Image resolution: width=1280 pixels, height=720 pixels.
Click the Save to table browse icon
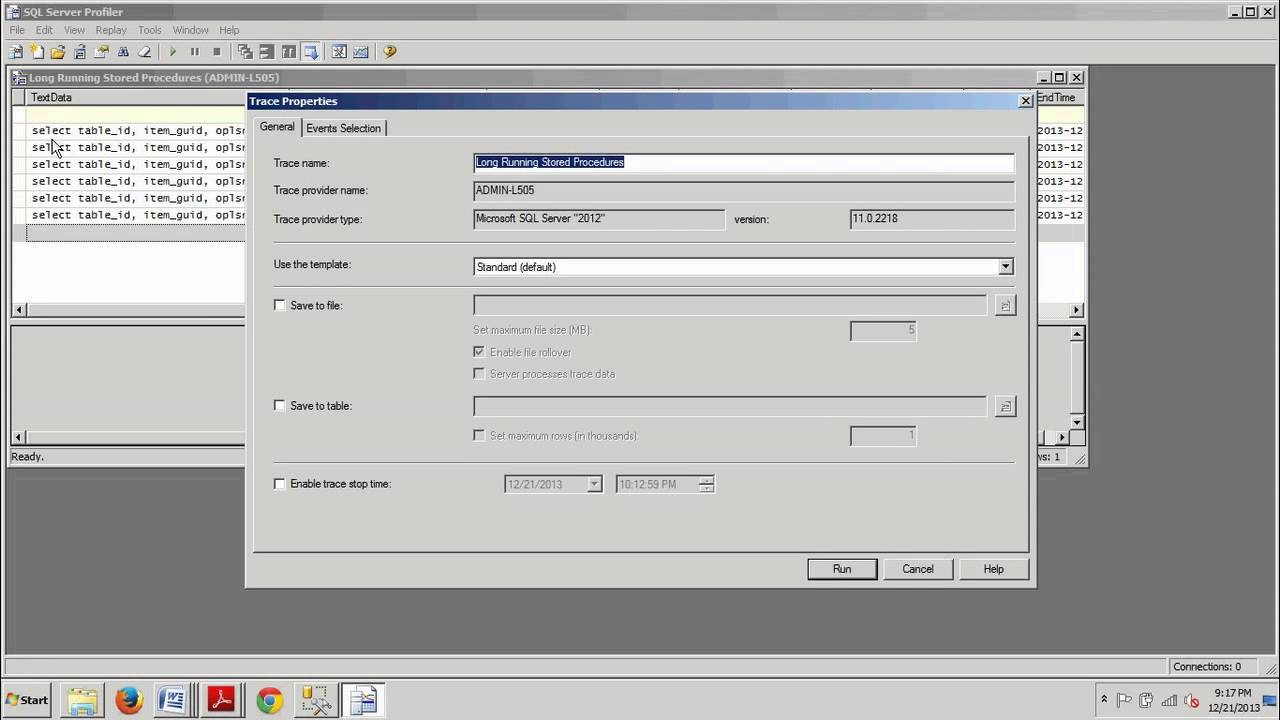1005,406
